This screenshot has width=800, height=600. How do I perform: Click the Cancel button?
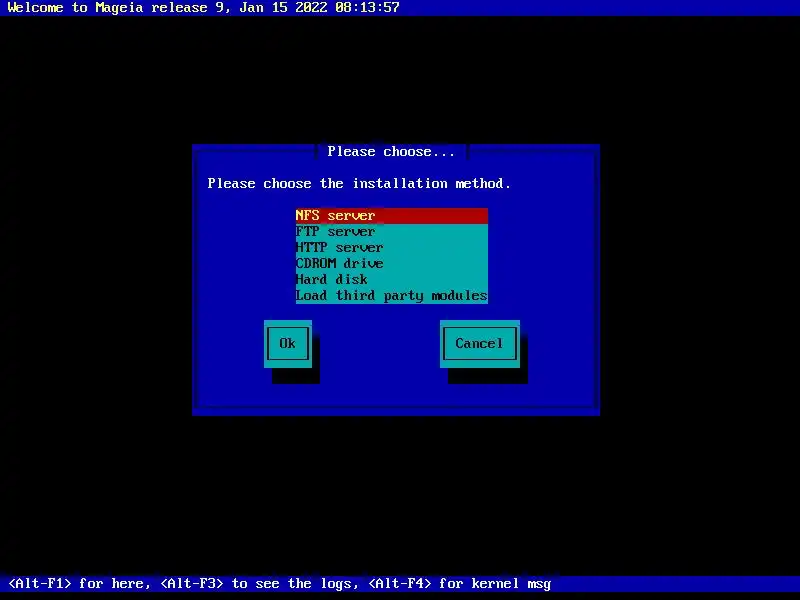[x=480, y=343]
